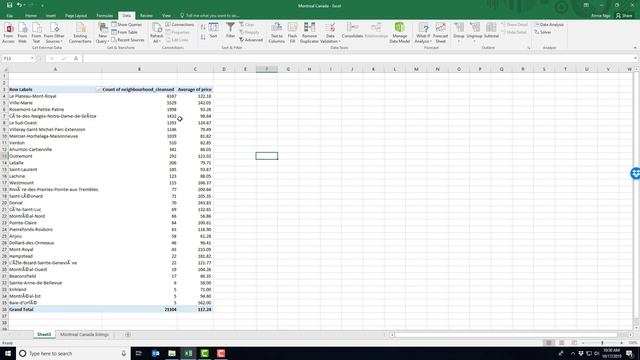Image resolution: width=640 pixels, height=360 pixels.
Task: Click the Flash Fill icon
Action: [x=292, y=33]
